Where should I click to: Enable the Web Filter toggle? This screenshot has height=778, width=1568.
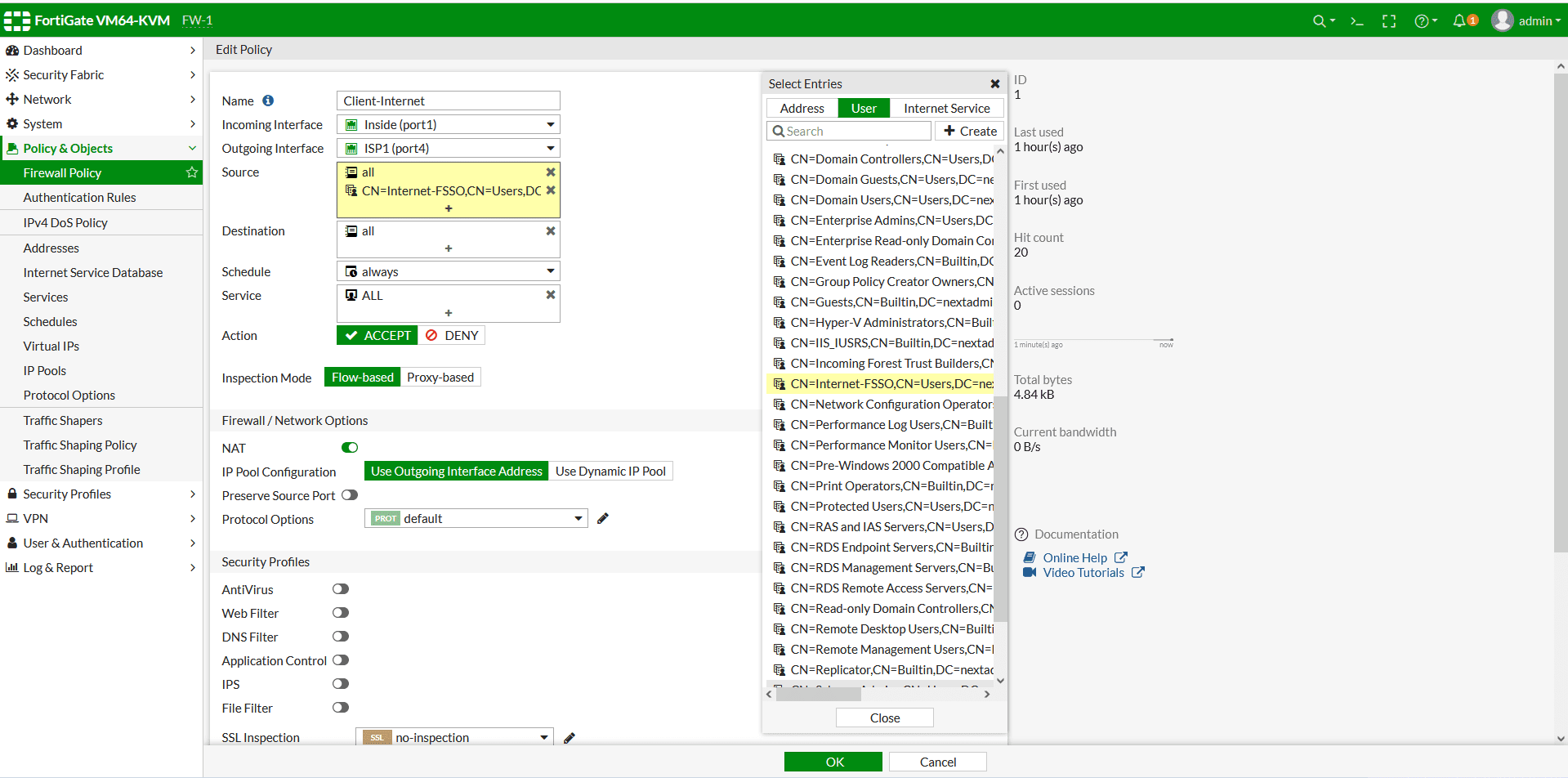341,612
